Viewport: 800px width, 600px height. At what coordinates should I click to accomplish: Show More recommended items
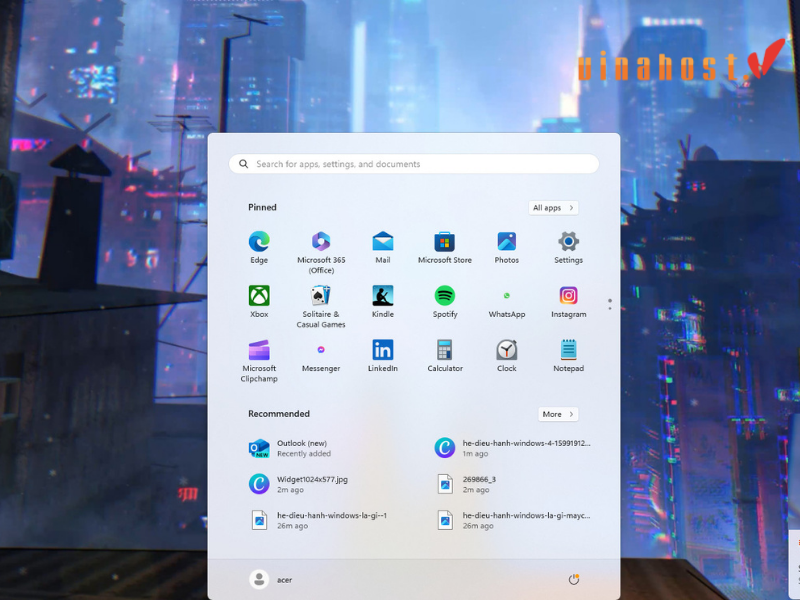pyautogui.click(x=558, y=414)
